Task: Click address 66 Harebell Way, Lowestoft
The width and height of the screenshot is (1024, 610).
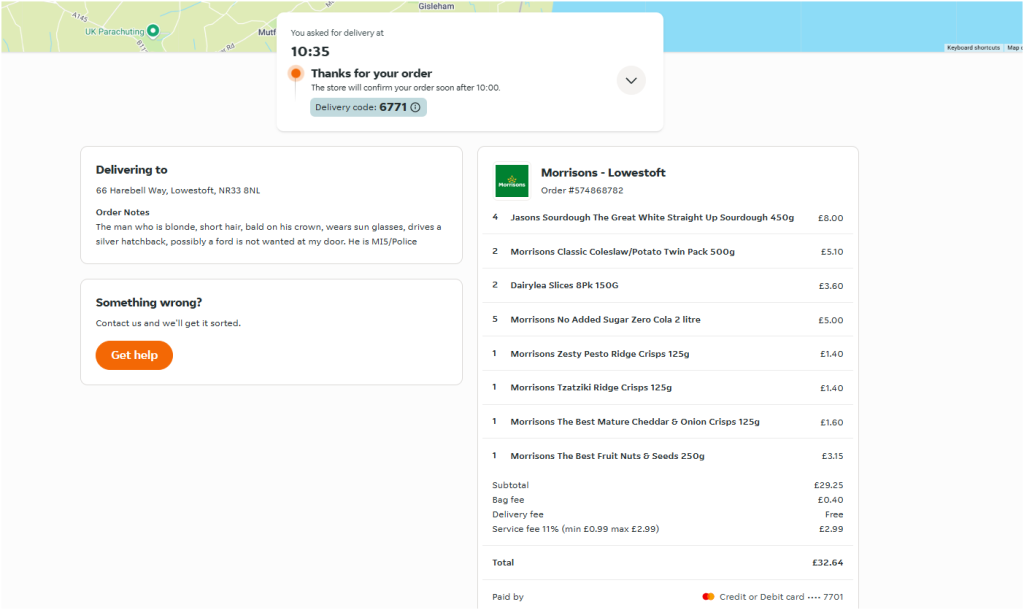Action: coord(178,191)
